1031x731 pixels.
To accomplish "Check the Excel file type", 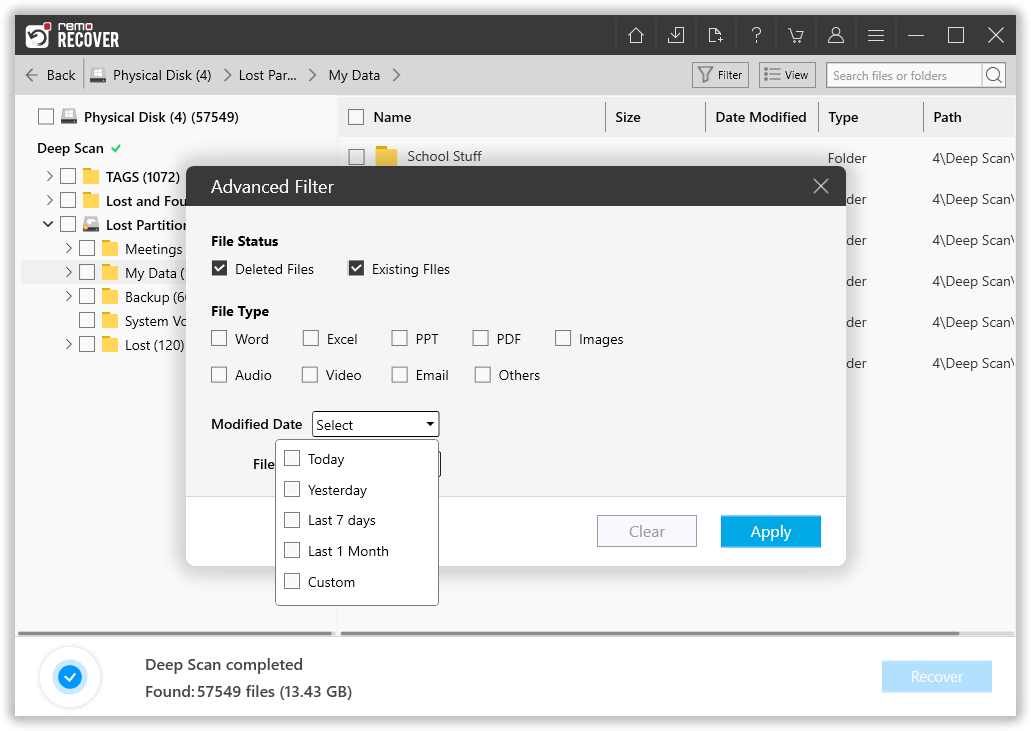I will 310,339.
